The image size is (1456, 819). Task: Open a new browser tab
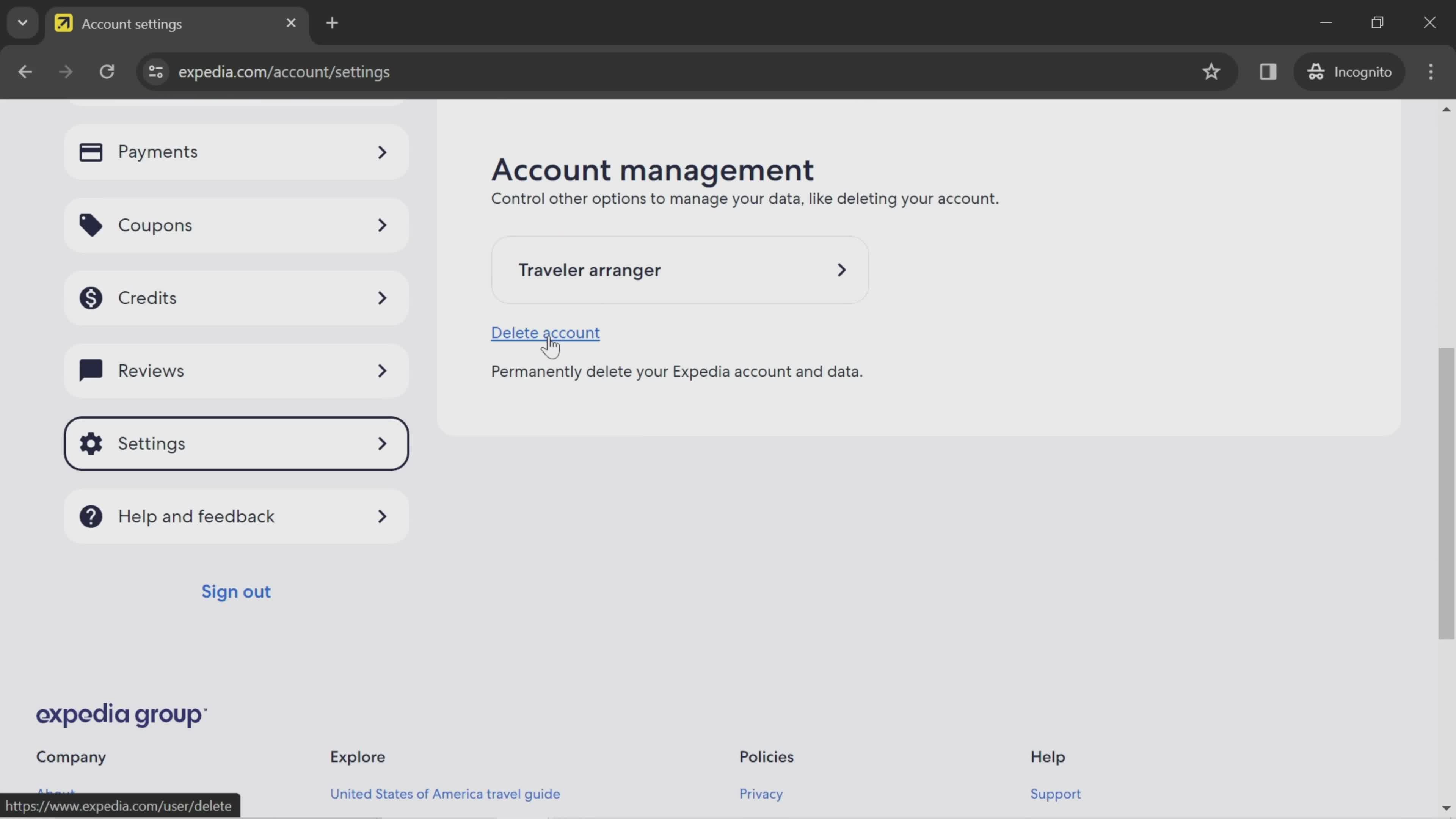tap(333, 23)
